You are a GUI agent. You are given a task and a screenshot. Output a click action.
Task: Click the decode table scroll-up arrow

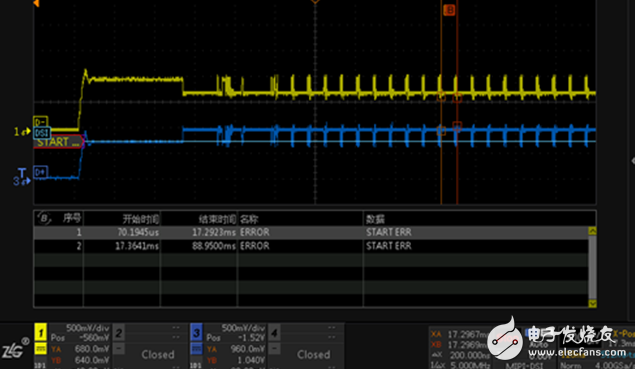[592, 231]
